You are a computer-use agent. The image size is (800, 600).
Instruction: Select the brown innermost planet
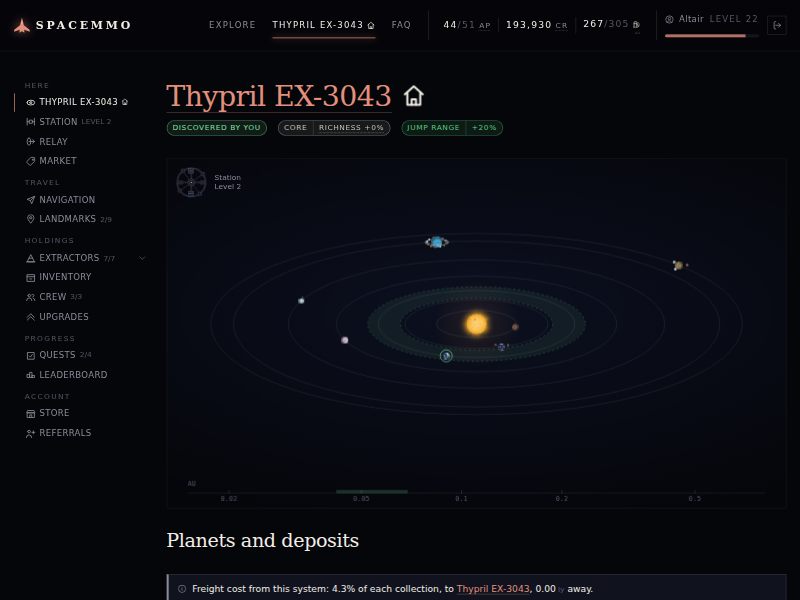[x=515, y=327]
